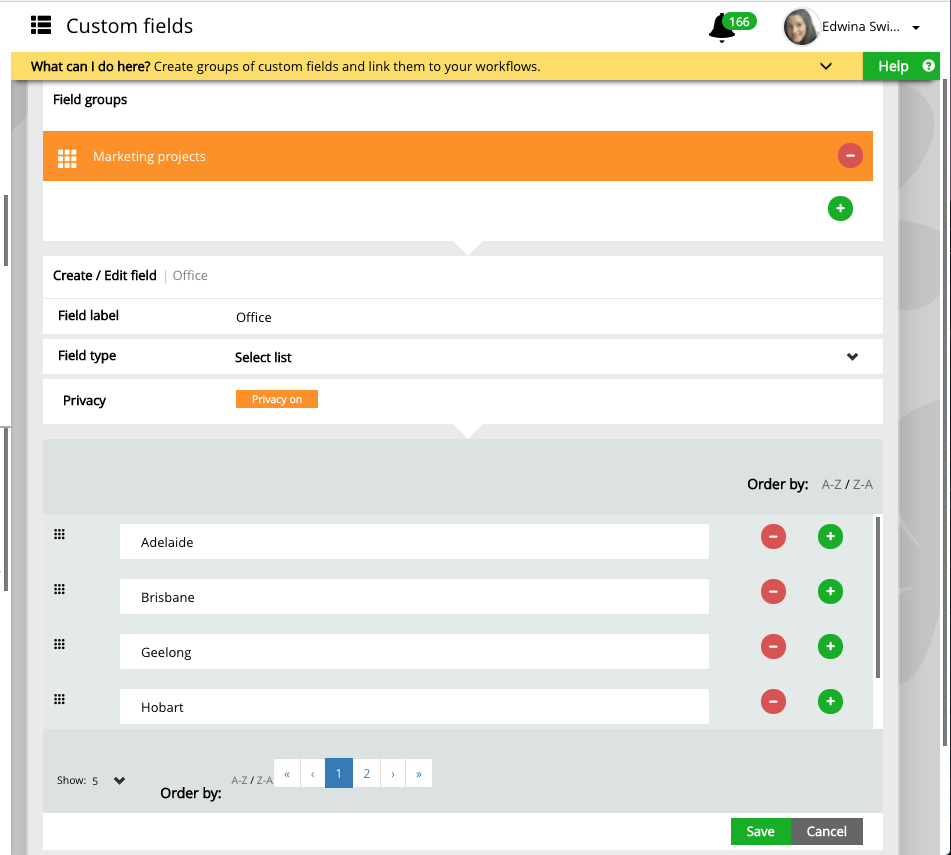The height and width of the screenshot is (855, 951).
Task: Select pagination page 2
Action: click(366, 774)
